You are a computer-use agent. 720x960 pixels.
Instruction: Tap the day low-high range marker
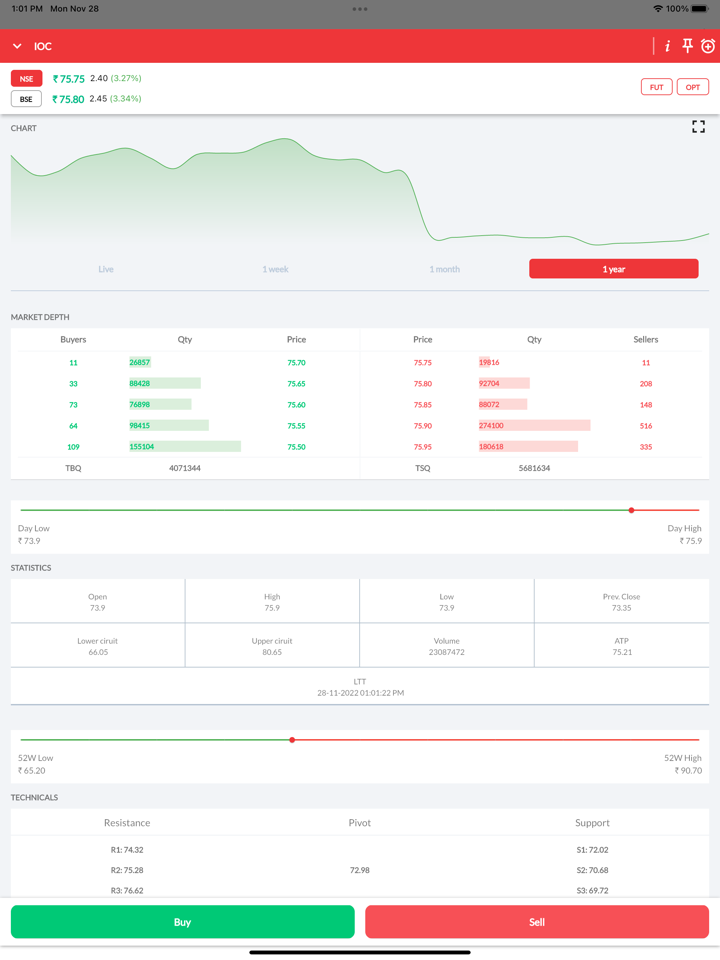pos(631,510)
